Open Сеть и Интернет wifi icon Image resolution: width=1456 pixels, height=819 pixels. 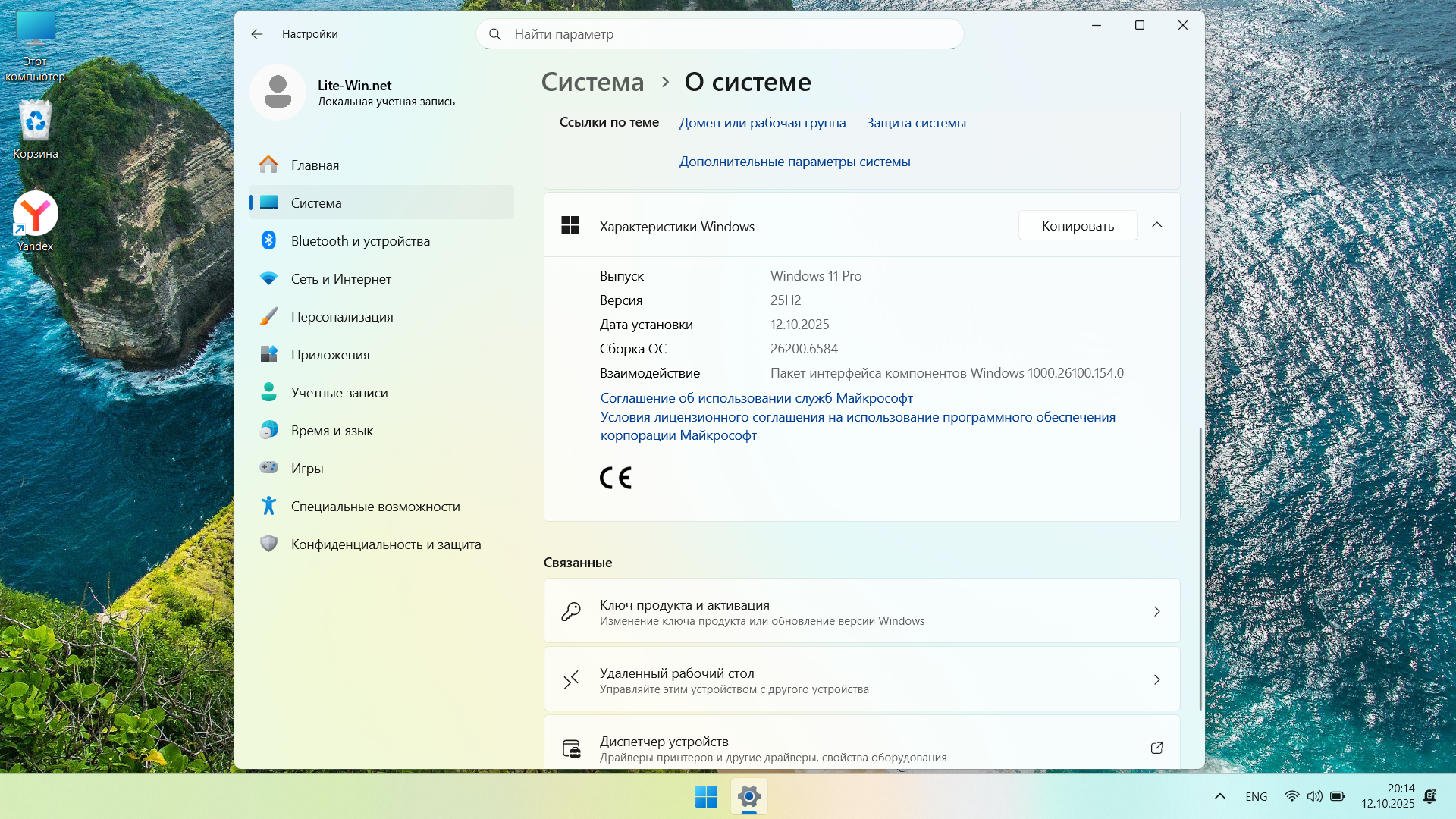(x=268, y=278)
